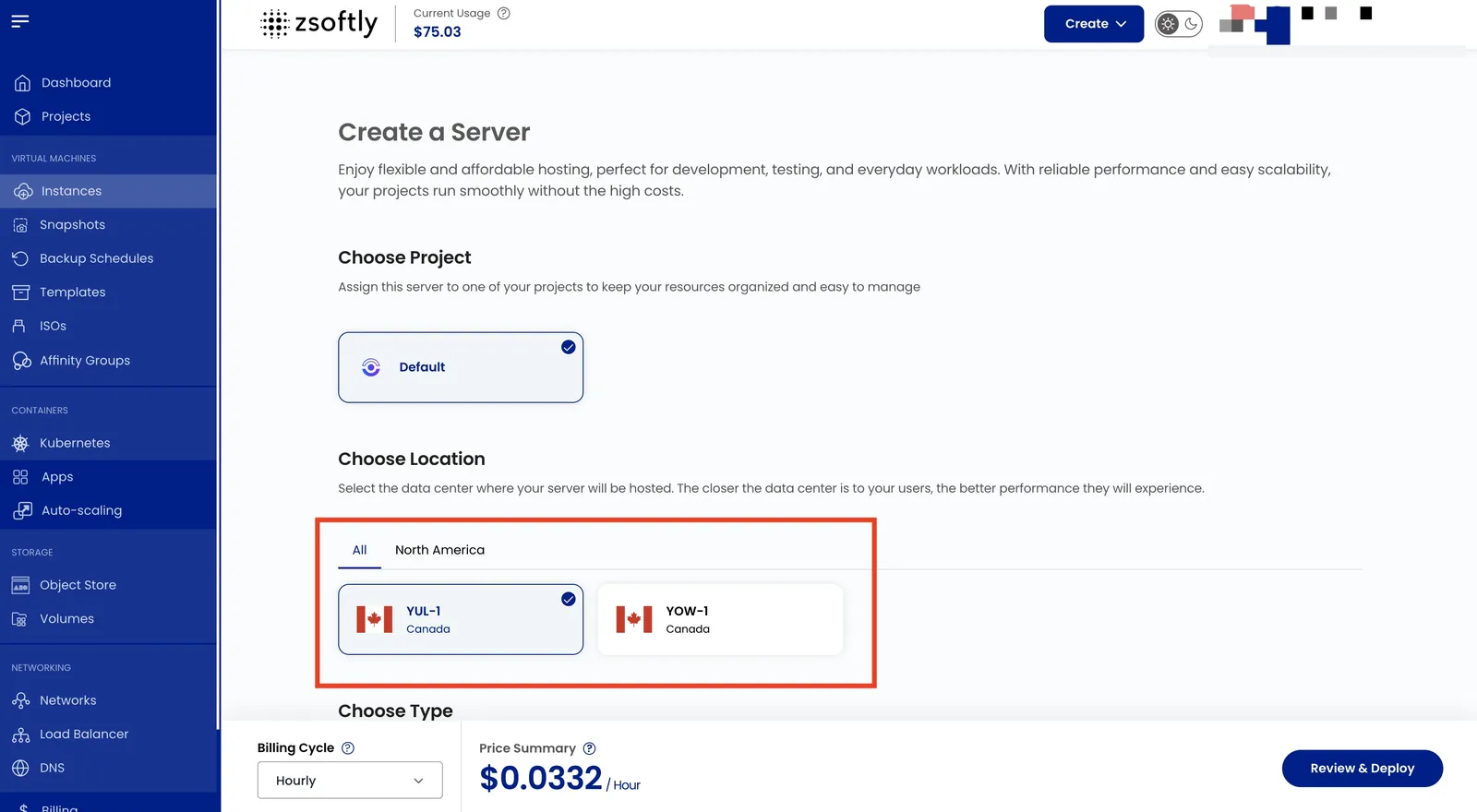Select the YOW-1 Canada location card
This screenshot has height=812, width=1477.
coord(720,619)
